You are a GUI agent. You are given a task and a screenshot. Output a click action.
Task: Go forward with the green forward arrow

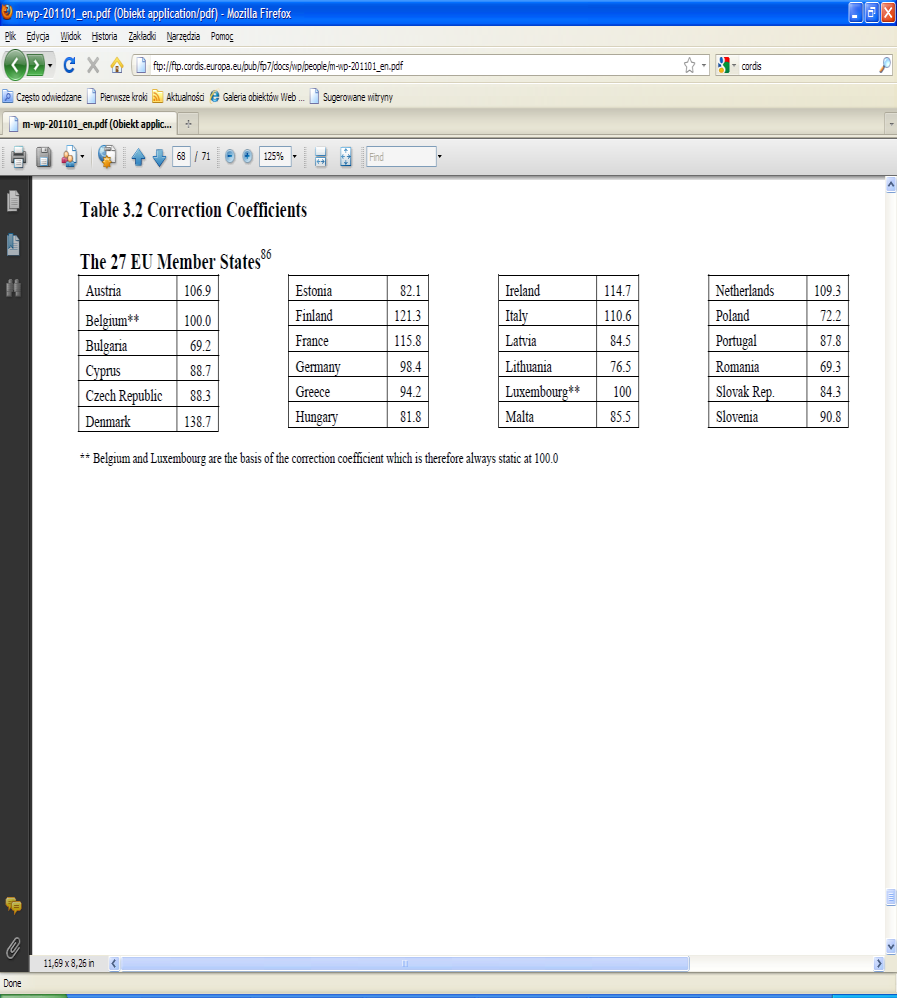(36, 65)
